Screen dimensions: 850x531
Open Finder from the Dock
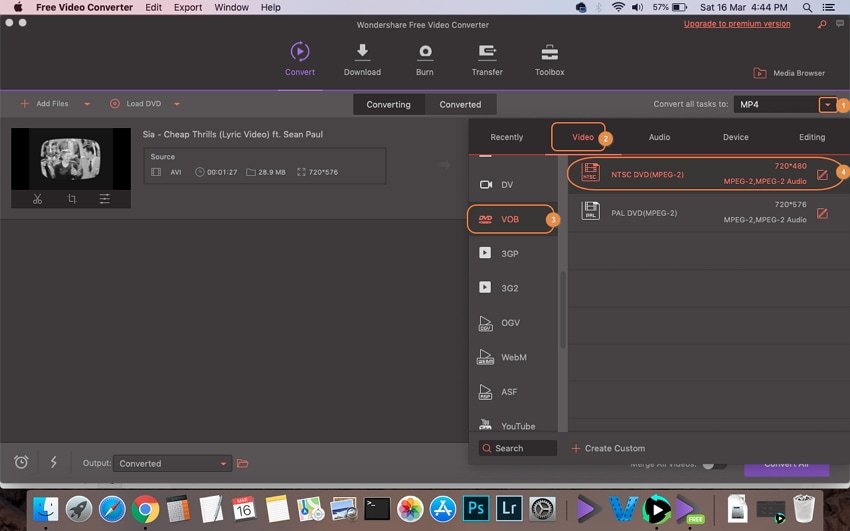click(x=46, y=509)
